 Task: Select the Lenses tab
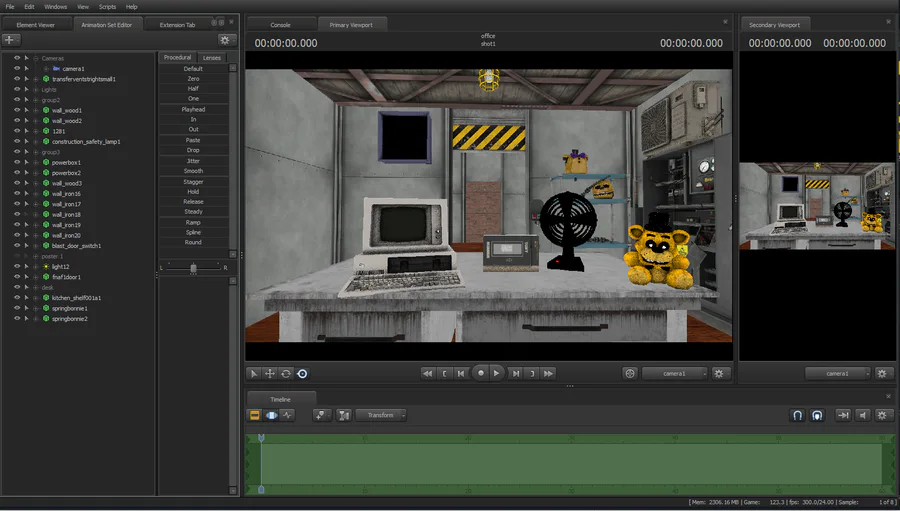point(212,58)
